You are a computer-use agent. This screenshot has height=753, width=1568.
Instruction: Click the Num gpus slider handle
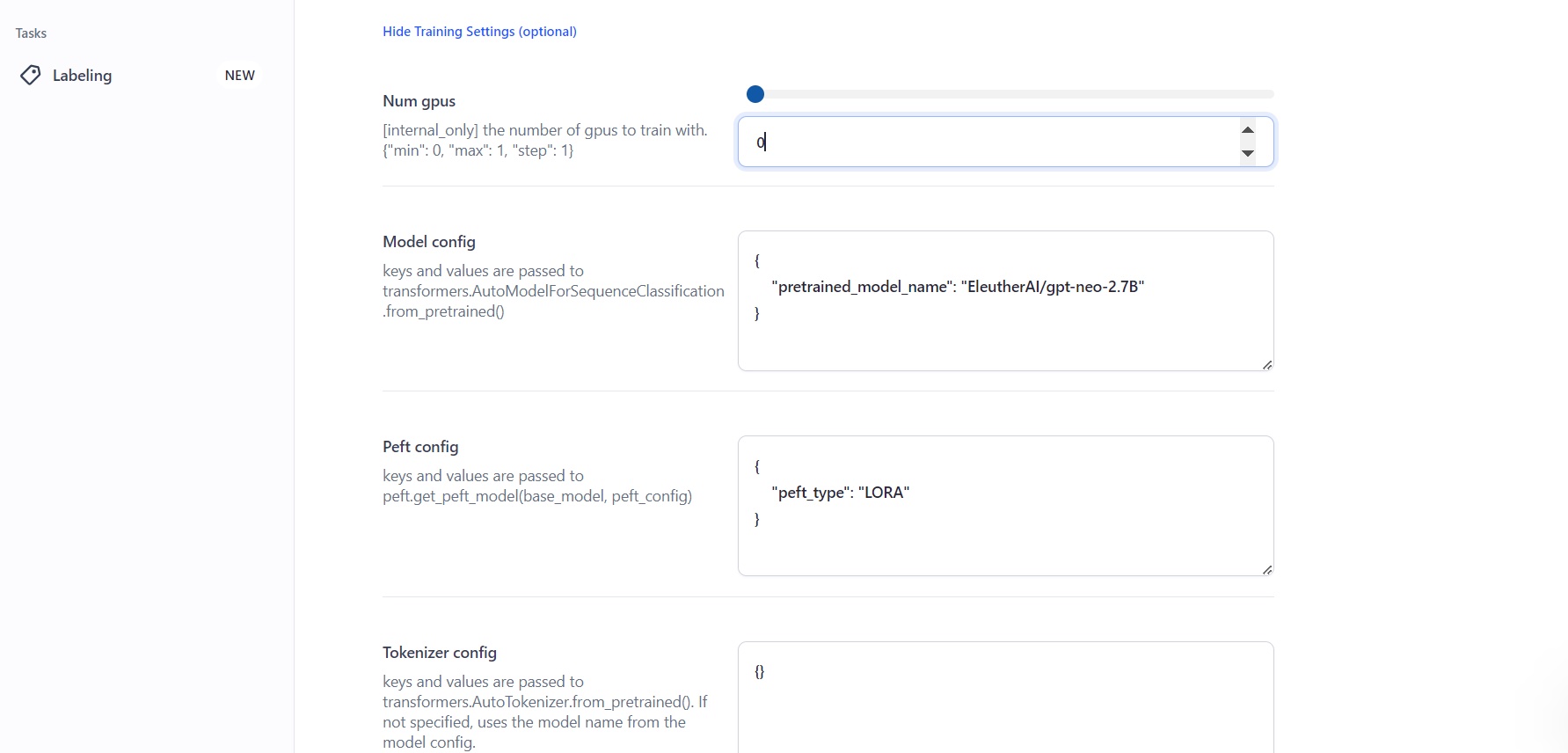pos(755,94)
